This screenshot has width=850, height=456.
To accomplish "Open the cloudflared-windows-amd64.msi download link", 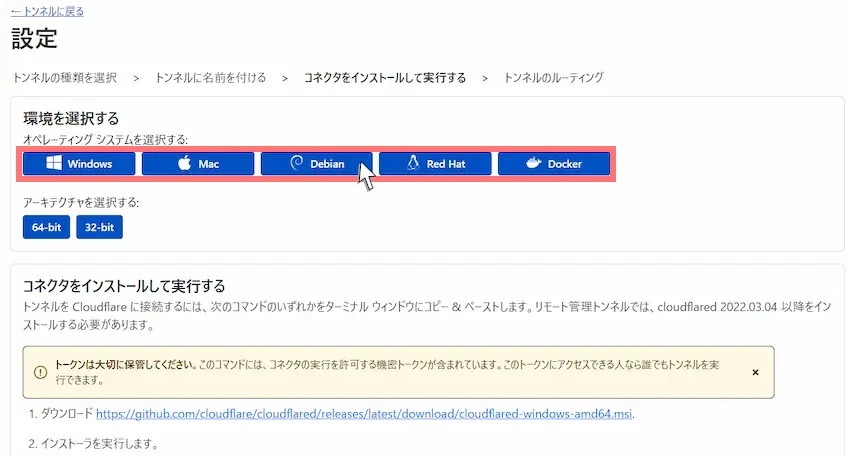I will tap(364, 414).
